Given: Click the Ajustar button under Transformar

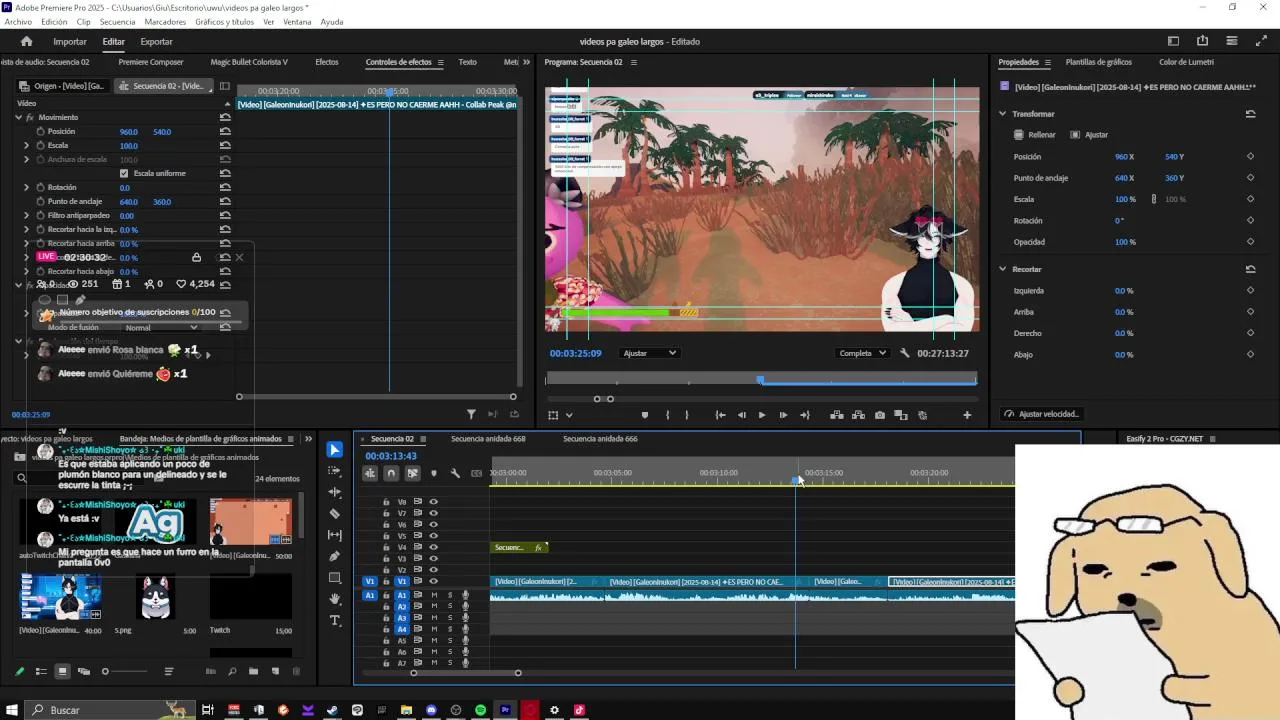Looking at the screenshot, I should pyautogui.click(x=1089, y=134).
